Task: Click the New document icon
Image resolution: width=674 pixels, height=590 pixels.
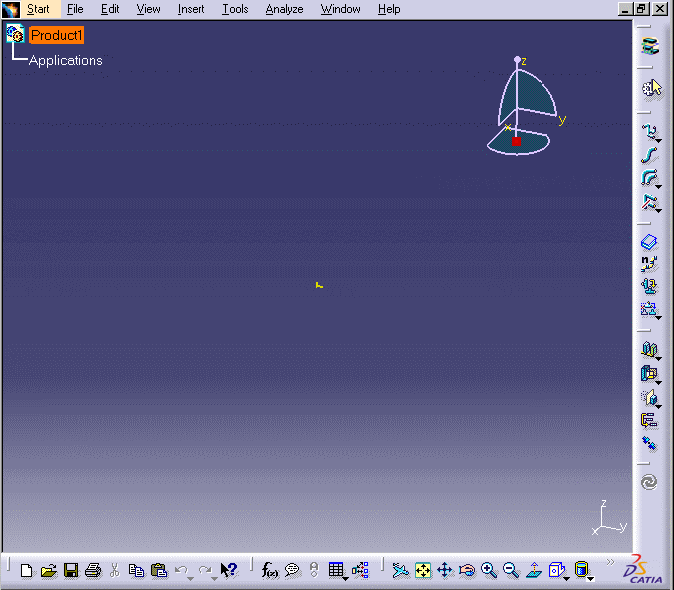Action: [27, 571]
